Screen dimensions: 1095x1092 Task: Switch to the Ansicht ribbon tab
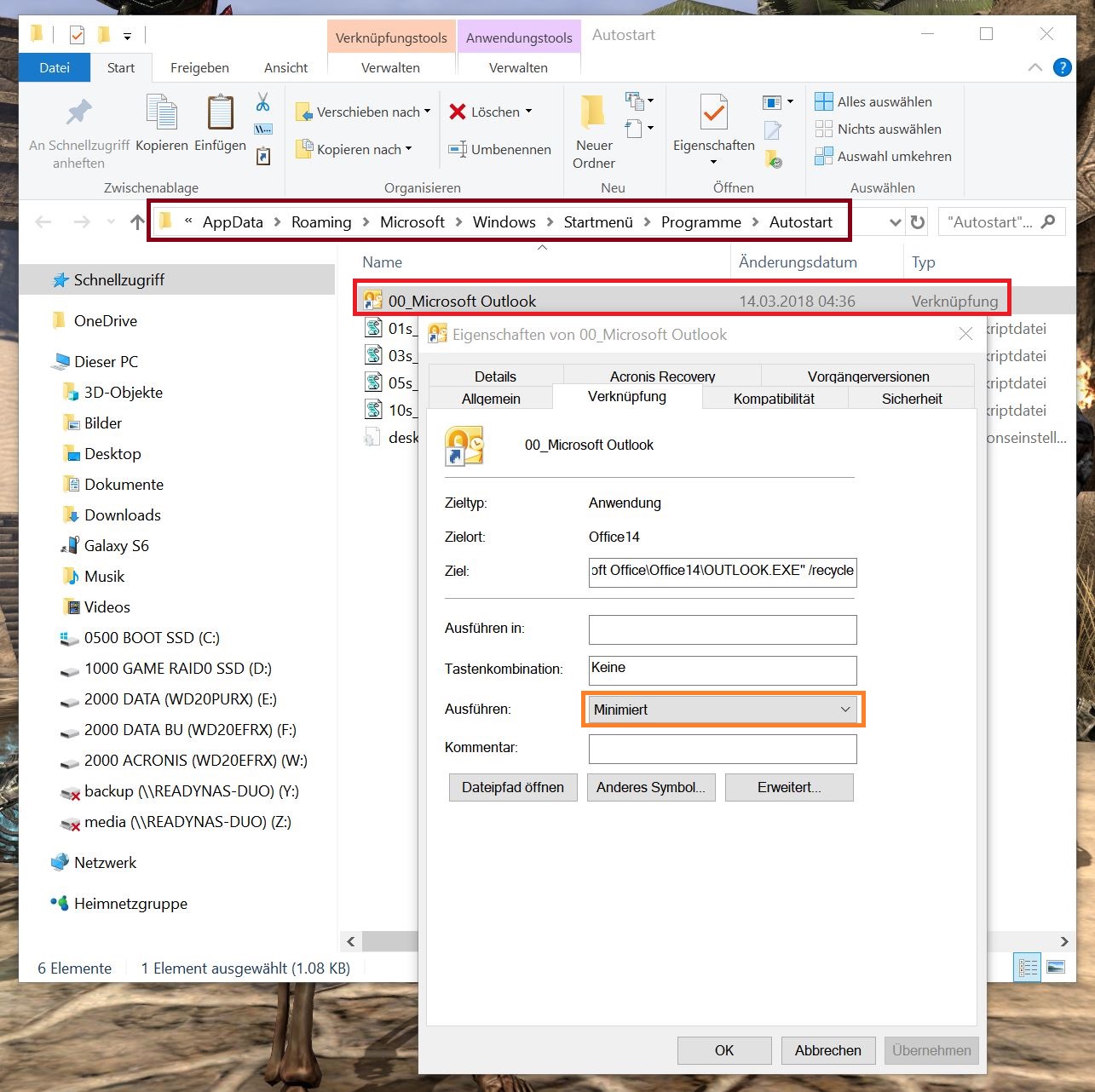click(x=286, y=67)
